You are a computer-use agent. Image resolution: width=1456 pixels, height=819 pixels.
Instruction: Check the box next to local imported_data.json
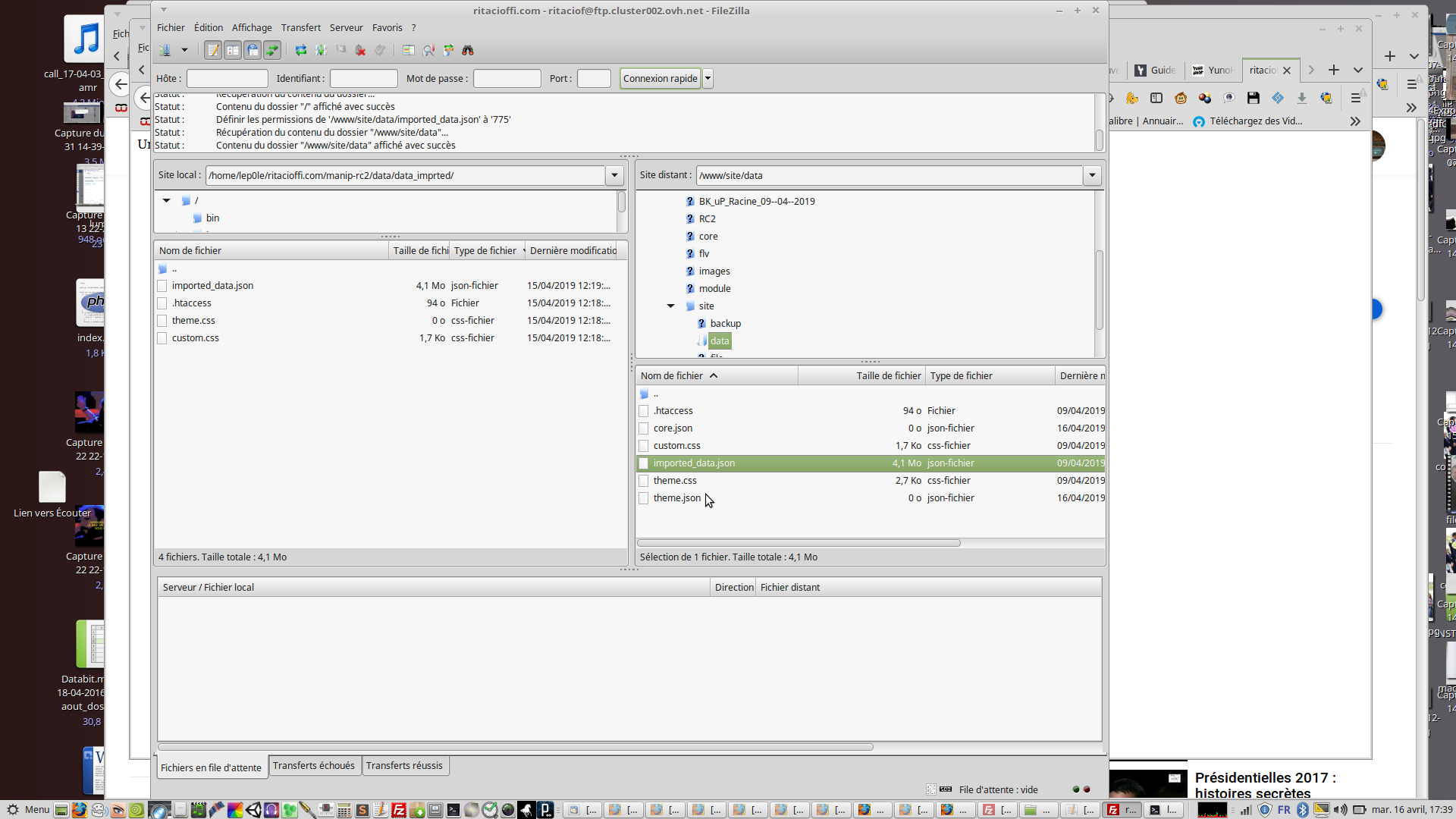(162, 286)
